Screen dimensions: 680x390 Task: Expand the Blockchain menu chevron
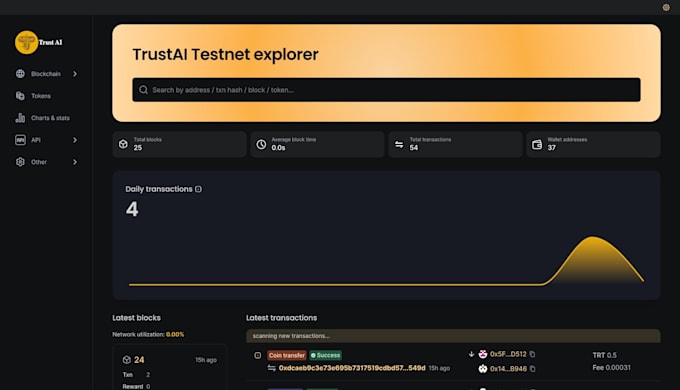[x=75, y=74]
